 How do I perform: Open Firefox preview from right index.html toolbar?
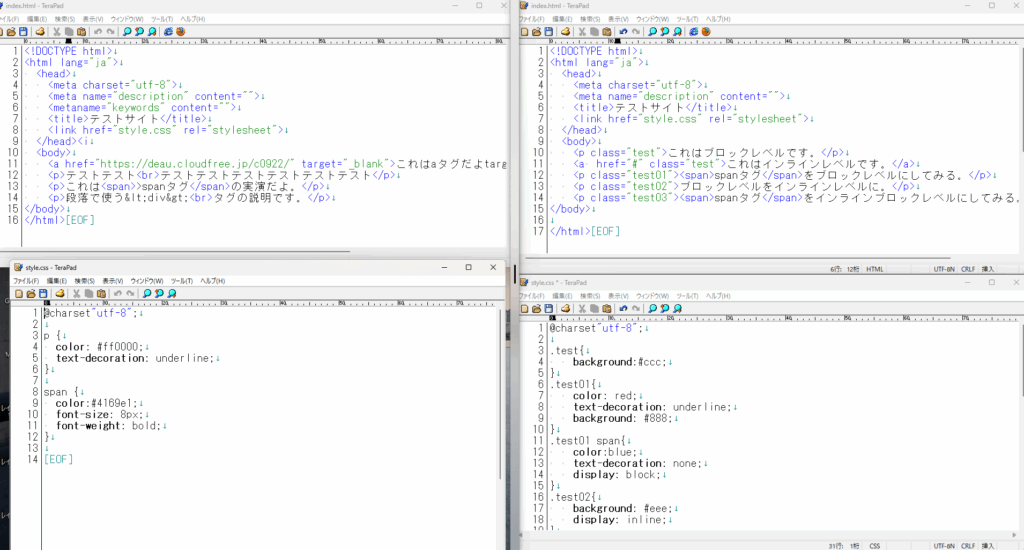[703, 31]
